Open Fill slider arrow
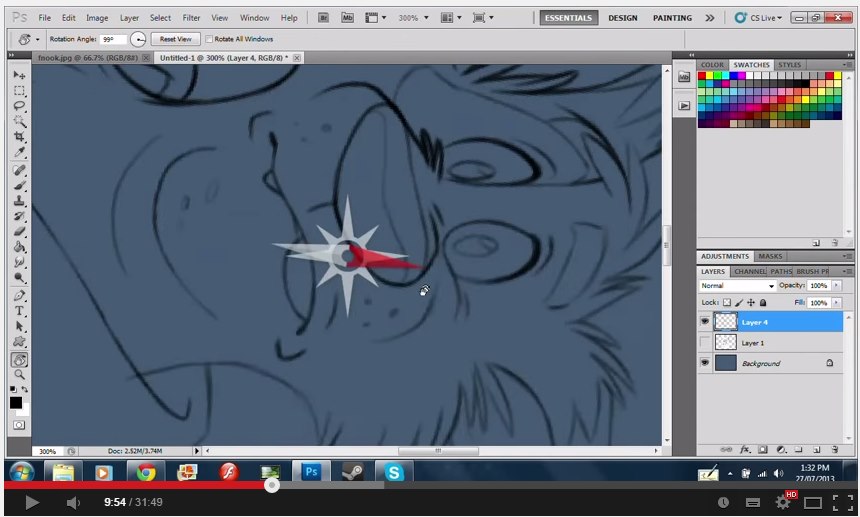This screenshot has width=860, height=517. [x=836, y=303]
